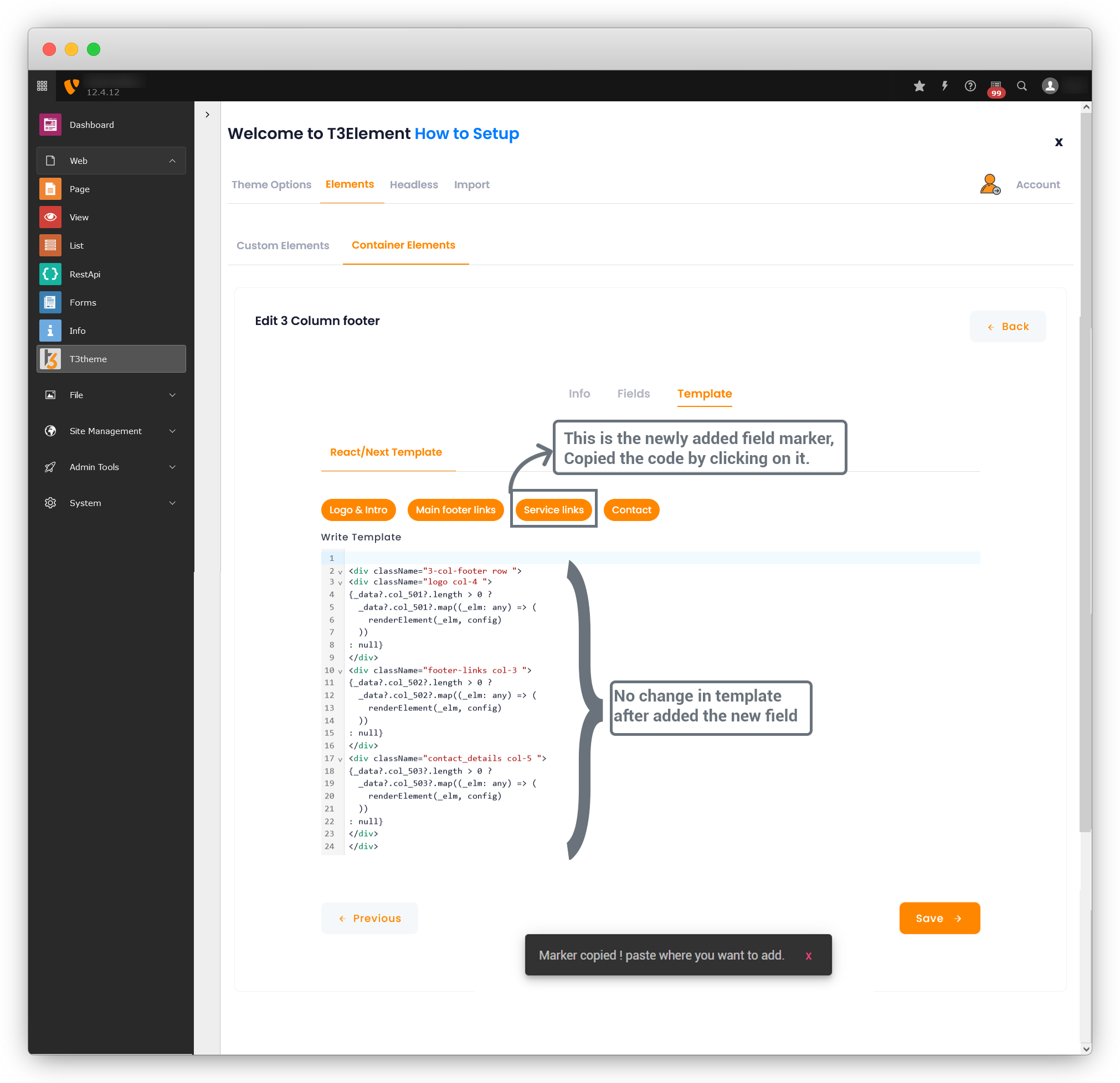Click the 'Edit 3 Column footer' heading
This screenshot has width=1120, height=1083.
pos(317,321)
